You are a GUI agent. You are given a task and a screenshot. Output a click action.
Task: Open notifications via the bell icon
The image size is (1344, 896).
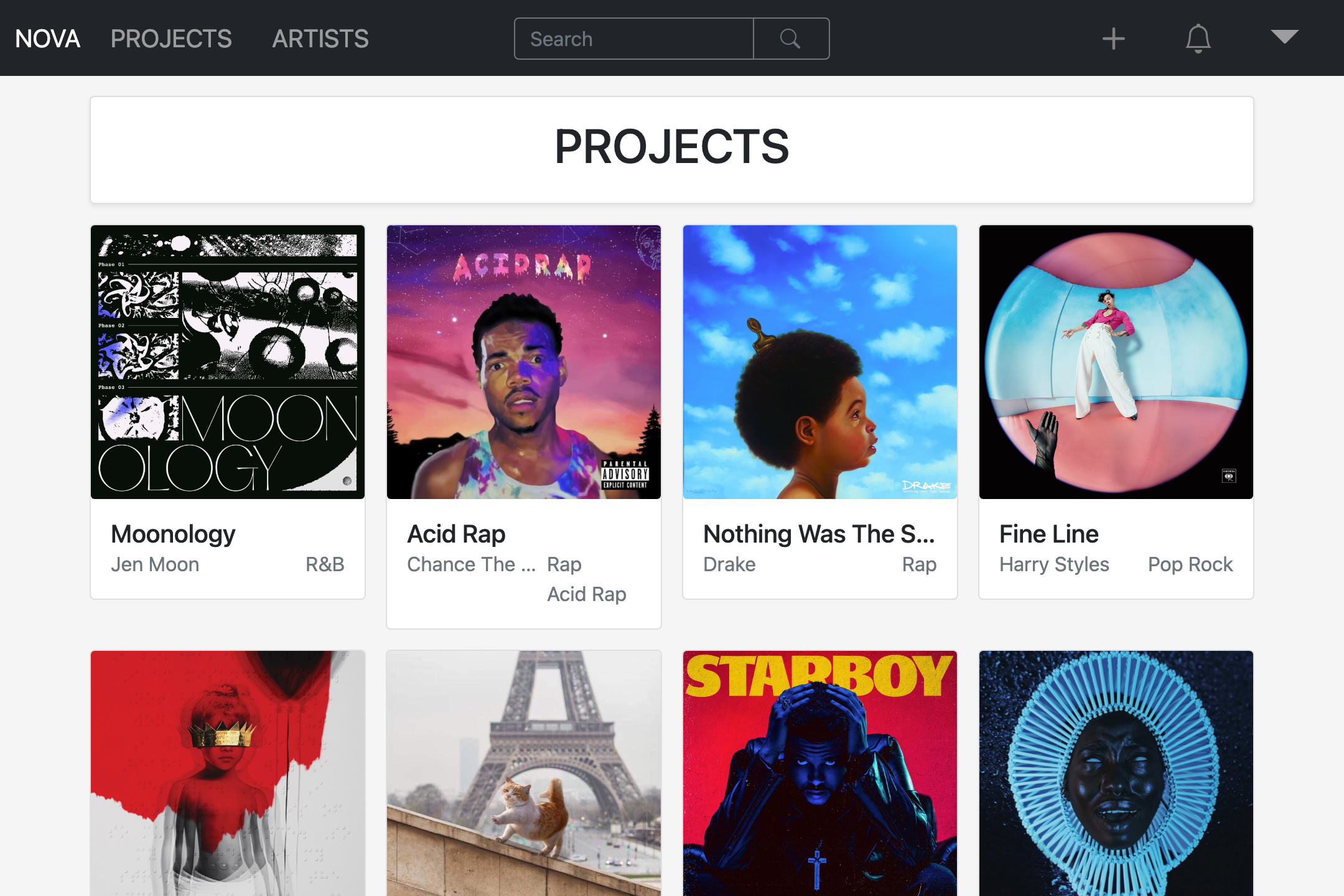pos(1198,39)
